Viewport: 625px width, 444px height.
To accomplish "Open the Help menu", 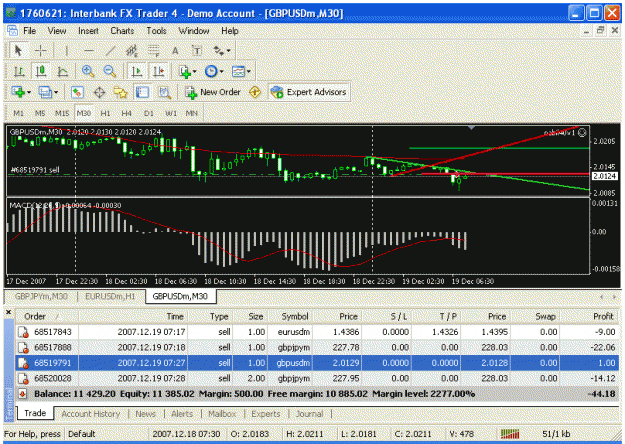I will [230, 31].
